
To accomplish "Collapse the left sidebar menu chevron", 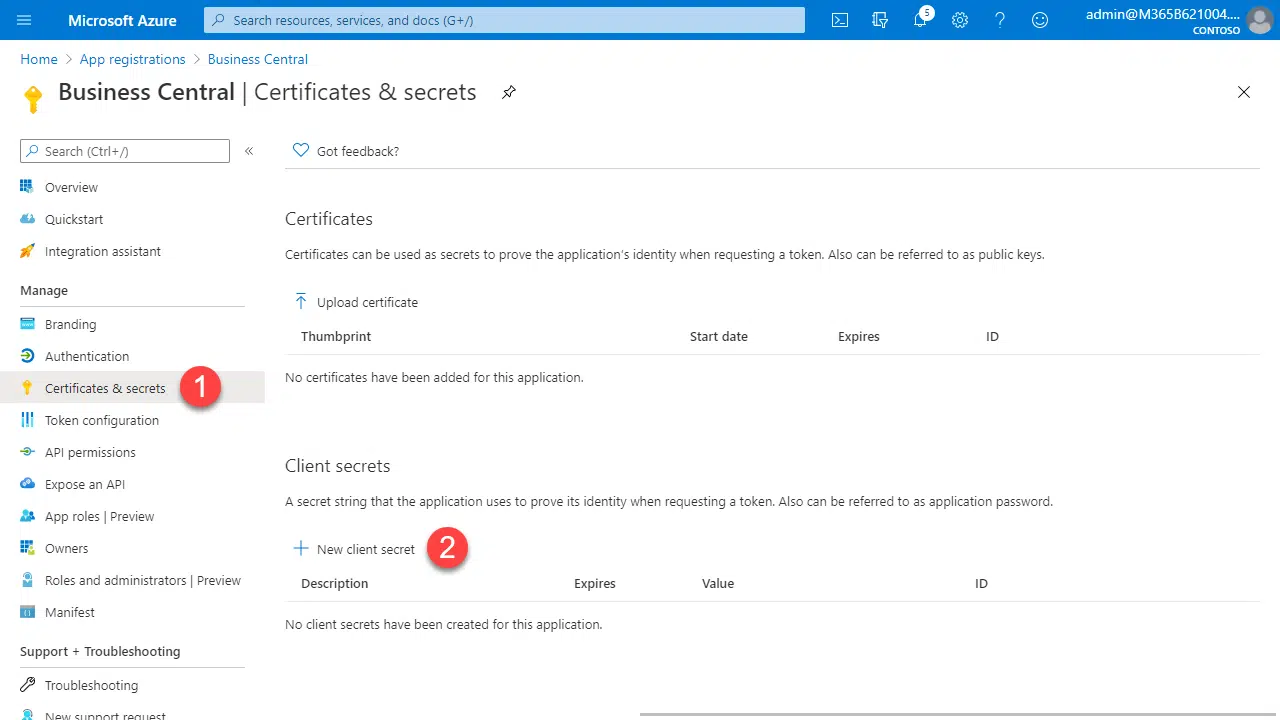I will tap(249, 151).
